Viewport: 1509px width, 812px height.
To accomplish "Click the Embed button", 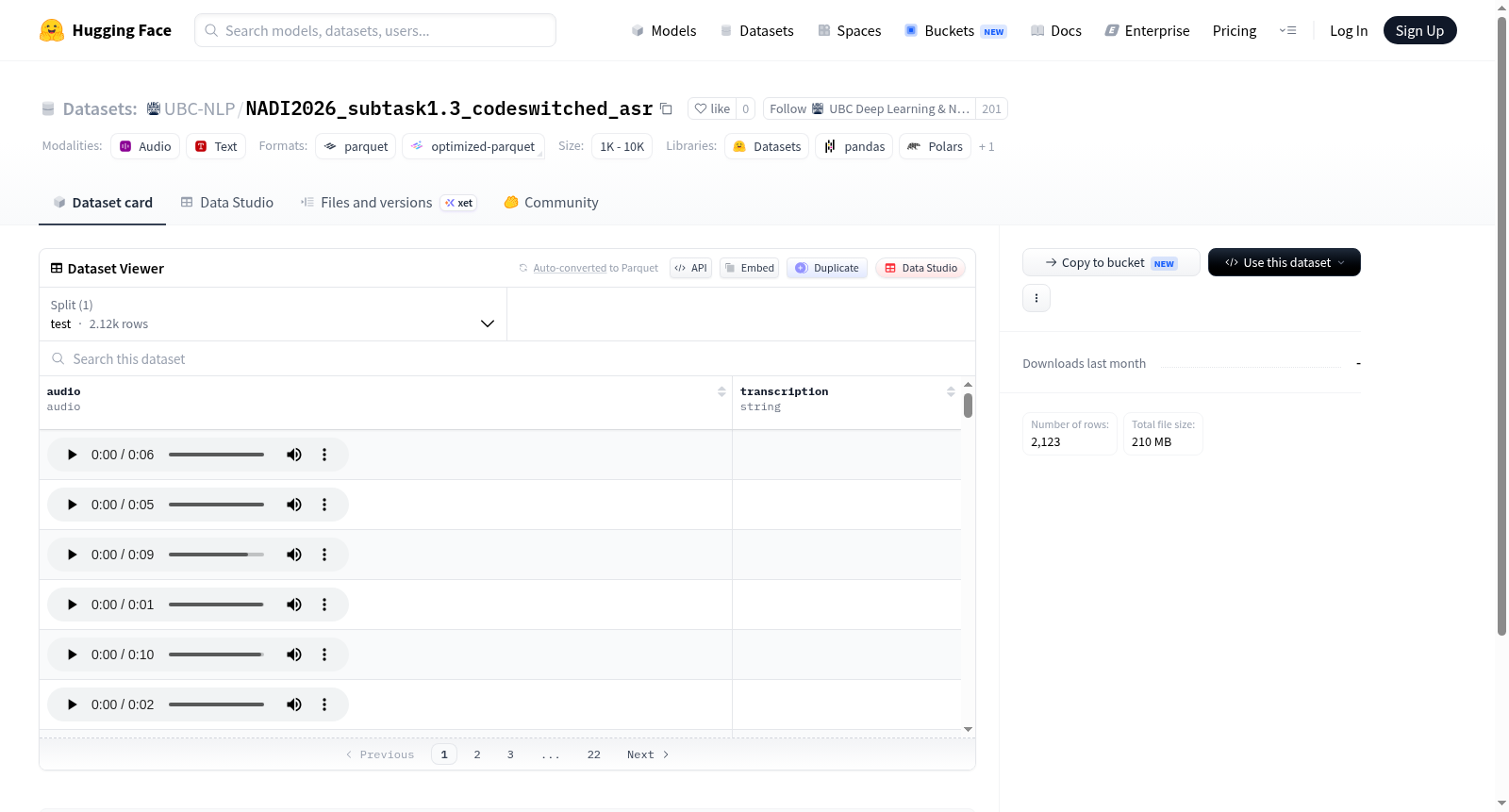I will click(750, 268).
